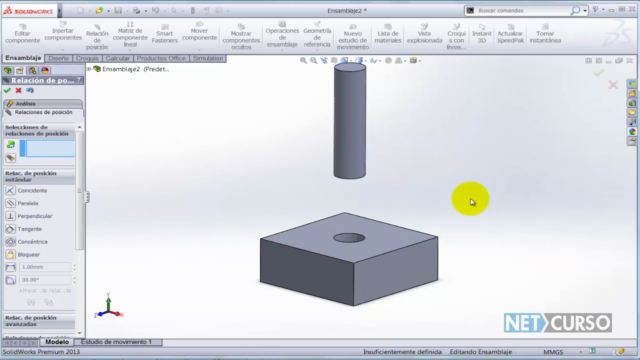Open the dropdown arrow next to Print icon
Viewport: 640px width, 360px height.
pyautogui.click(x=146, y=11)
